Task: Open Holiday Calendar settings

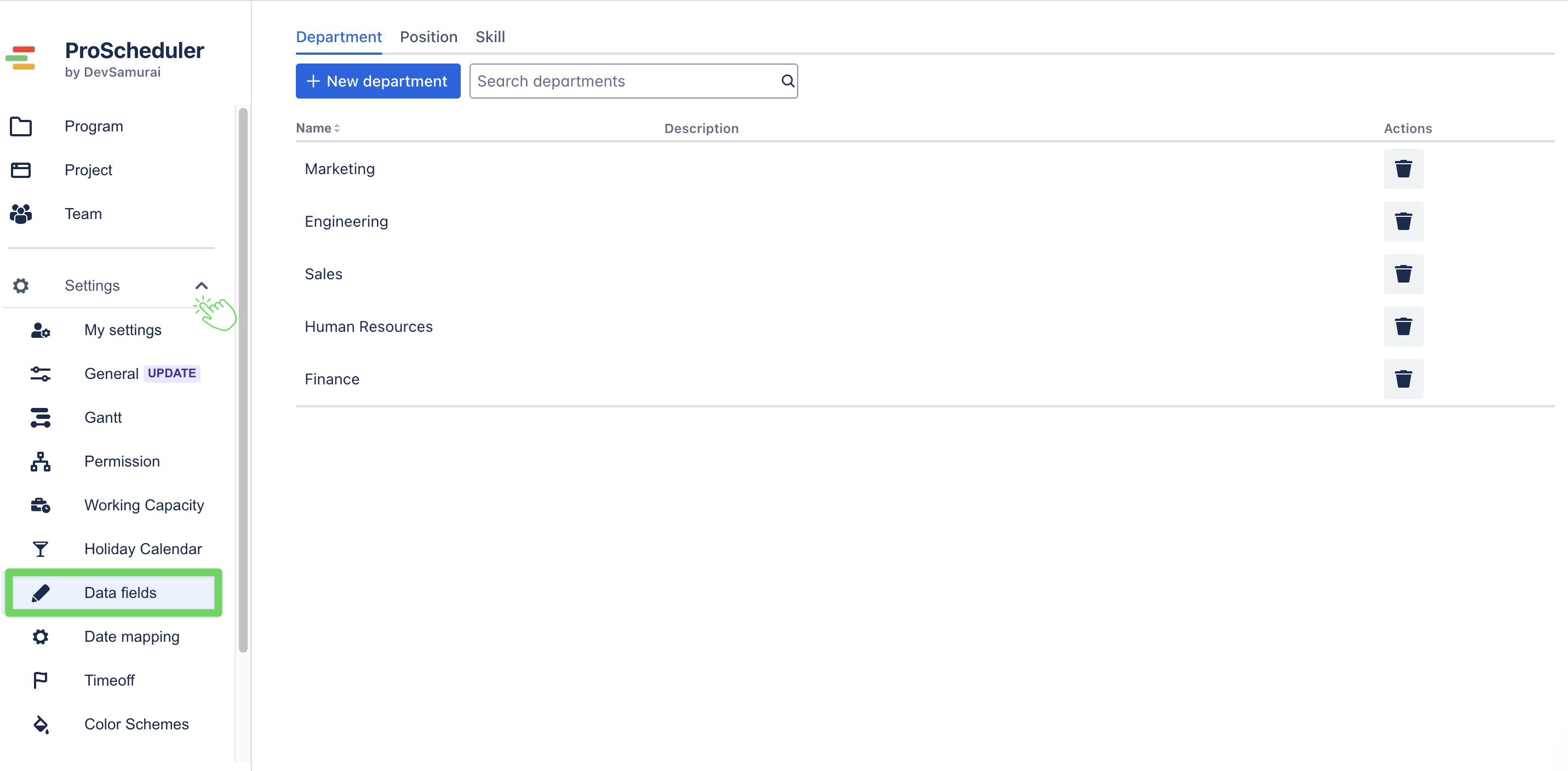Action: point(143,549)
